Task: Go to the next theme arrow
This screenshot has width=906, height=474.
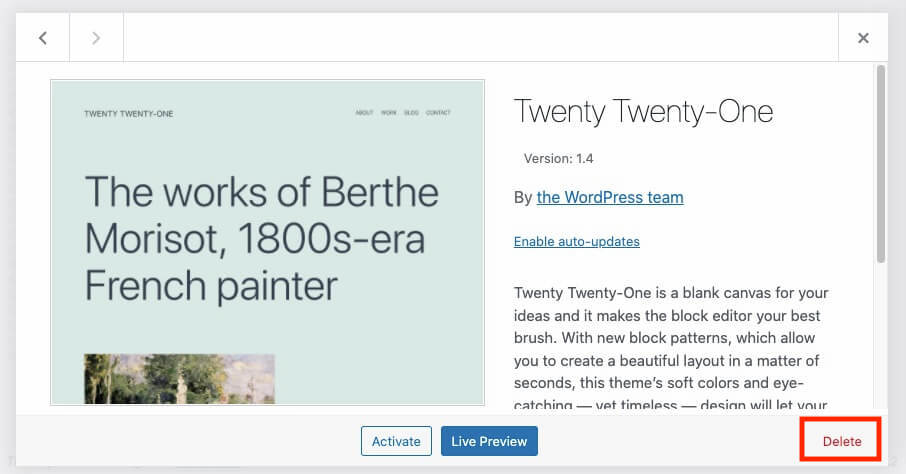Action: click(x=96, y=38)
